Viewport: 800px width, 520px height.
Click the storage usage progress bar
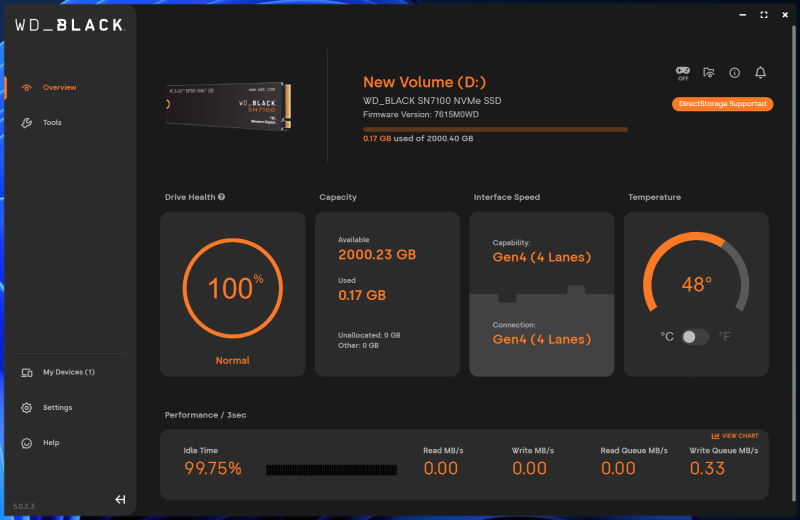coord(495,129)
